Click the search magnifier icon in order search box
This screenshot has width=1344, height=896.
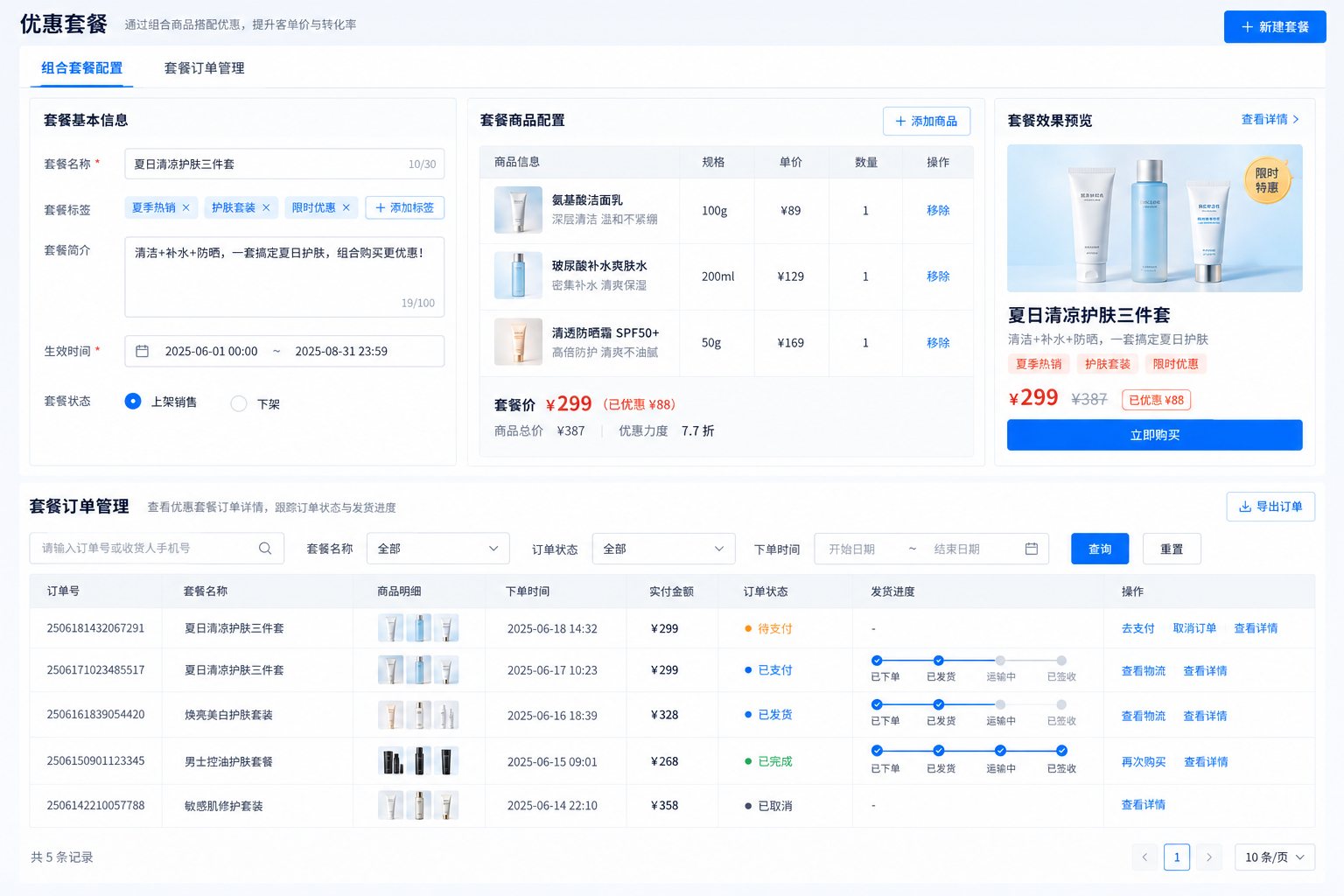tap(265, 548)
